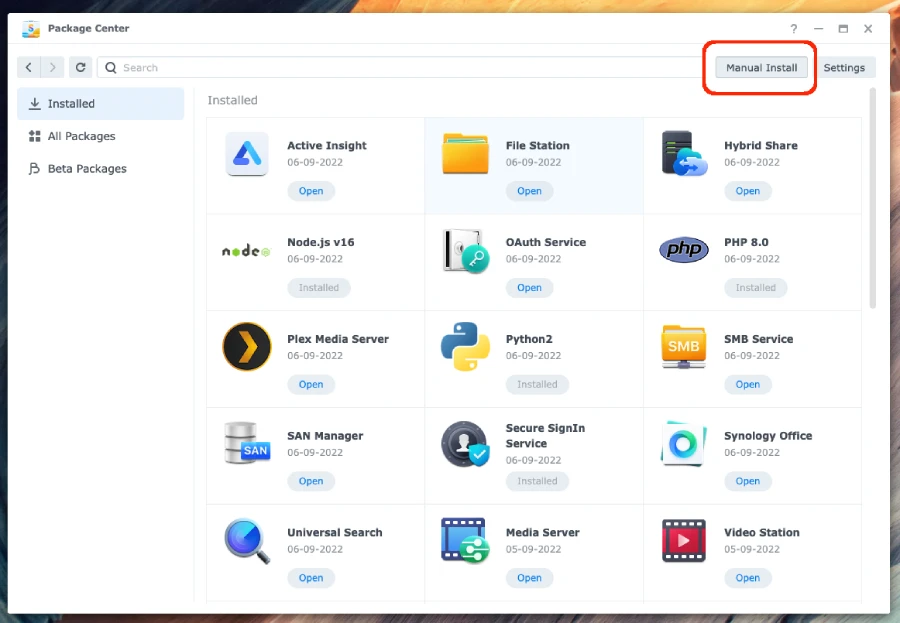This screenshot has width=900, height=623.
Task: Click Installed button under PHP 8.0
Action: (x=755, y=288)
